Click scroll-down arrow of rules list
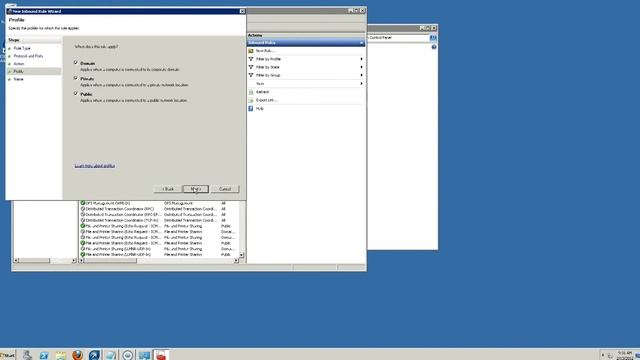The width and height of the screenshot is (640, 360). coord(242,255)
